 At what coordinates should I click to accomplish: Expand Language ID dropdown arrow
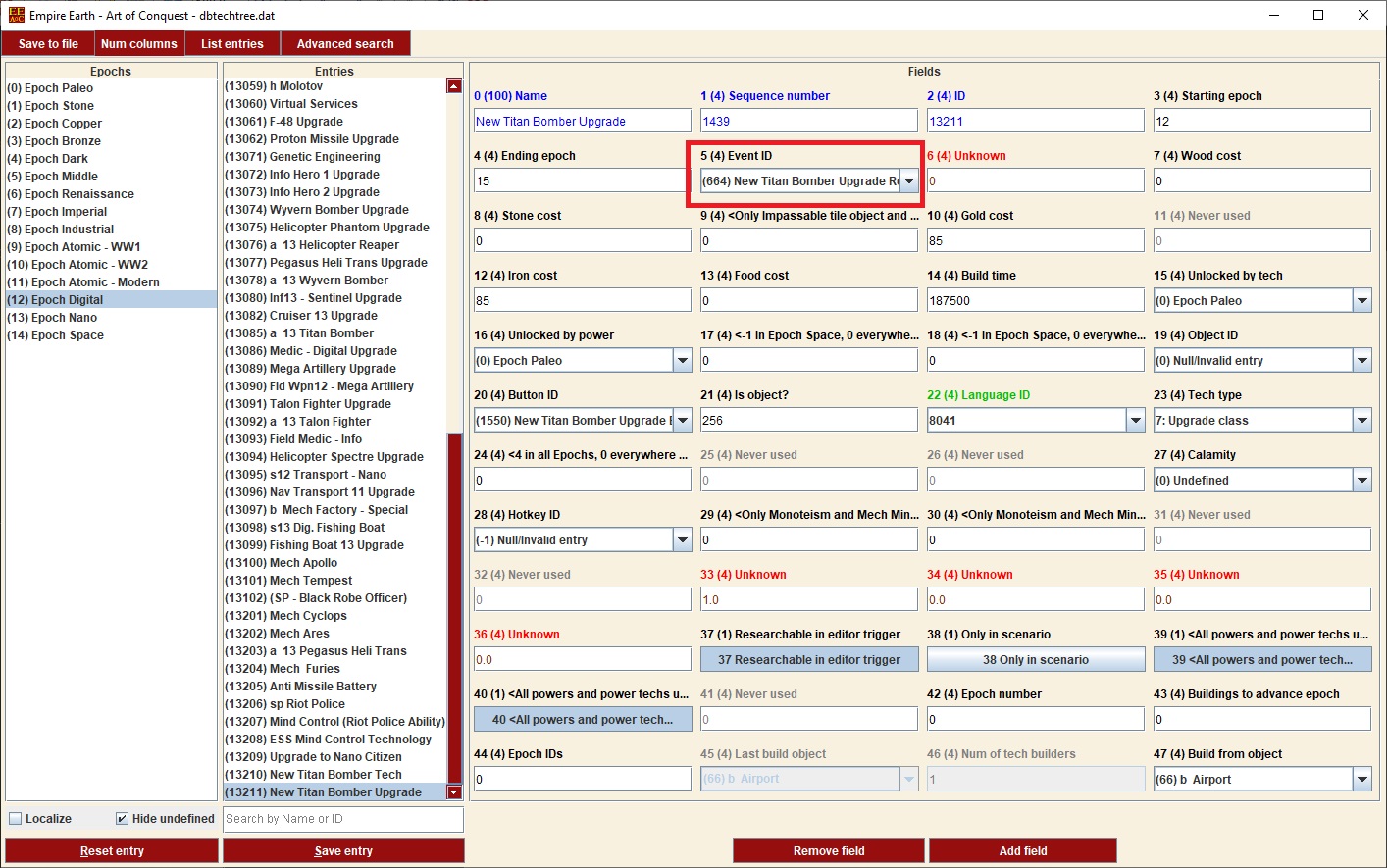pos(1136,421)
